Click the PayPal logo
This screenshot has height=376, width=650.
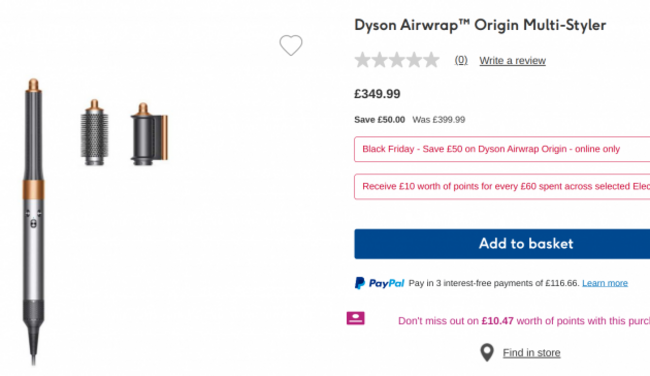(379, 283)
